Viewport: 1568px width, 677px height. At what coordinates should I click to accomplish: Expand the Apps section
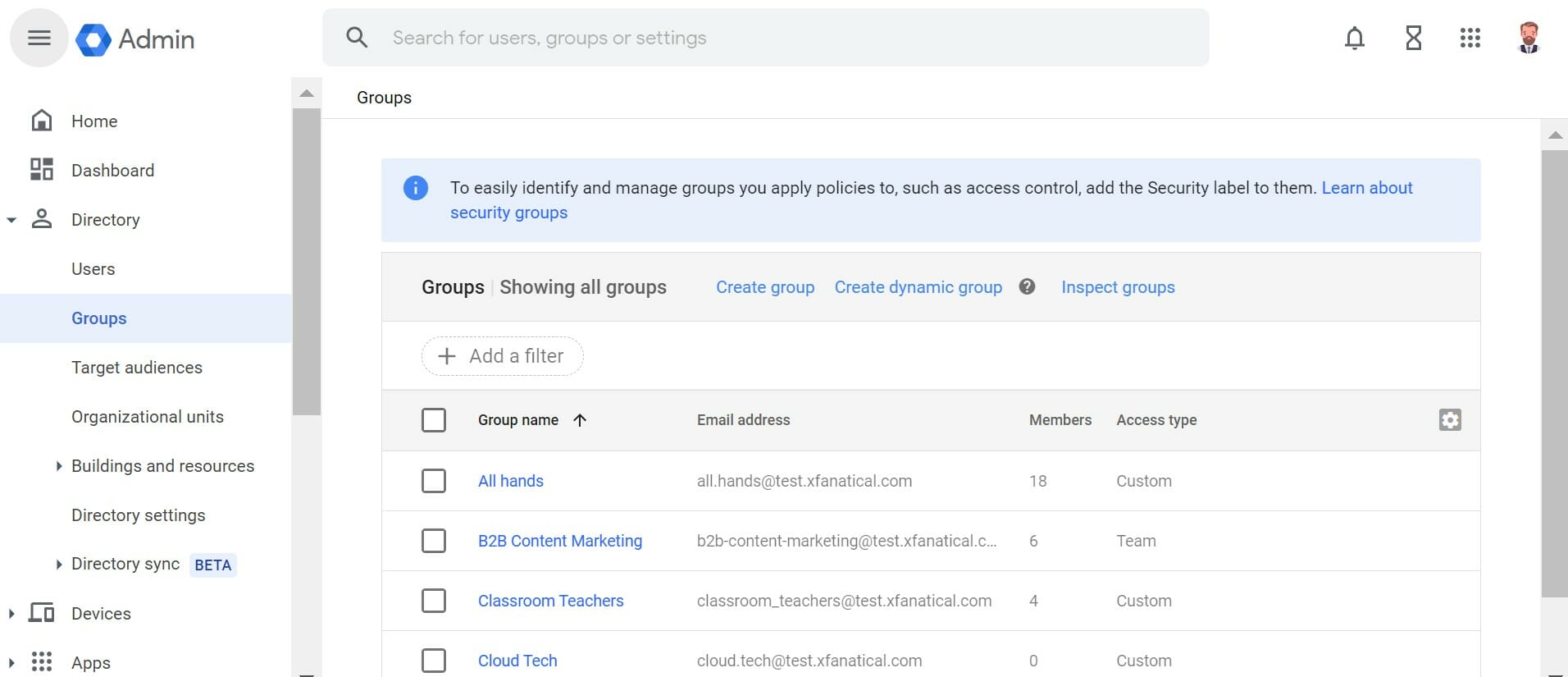click(x=11, y=662)
